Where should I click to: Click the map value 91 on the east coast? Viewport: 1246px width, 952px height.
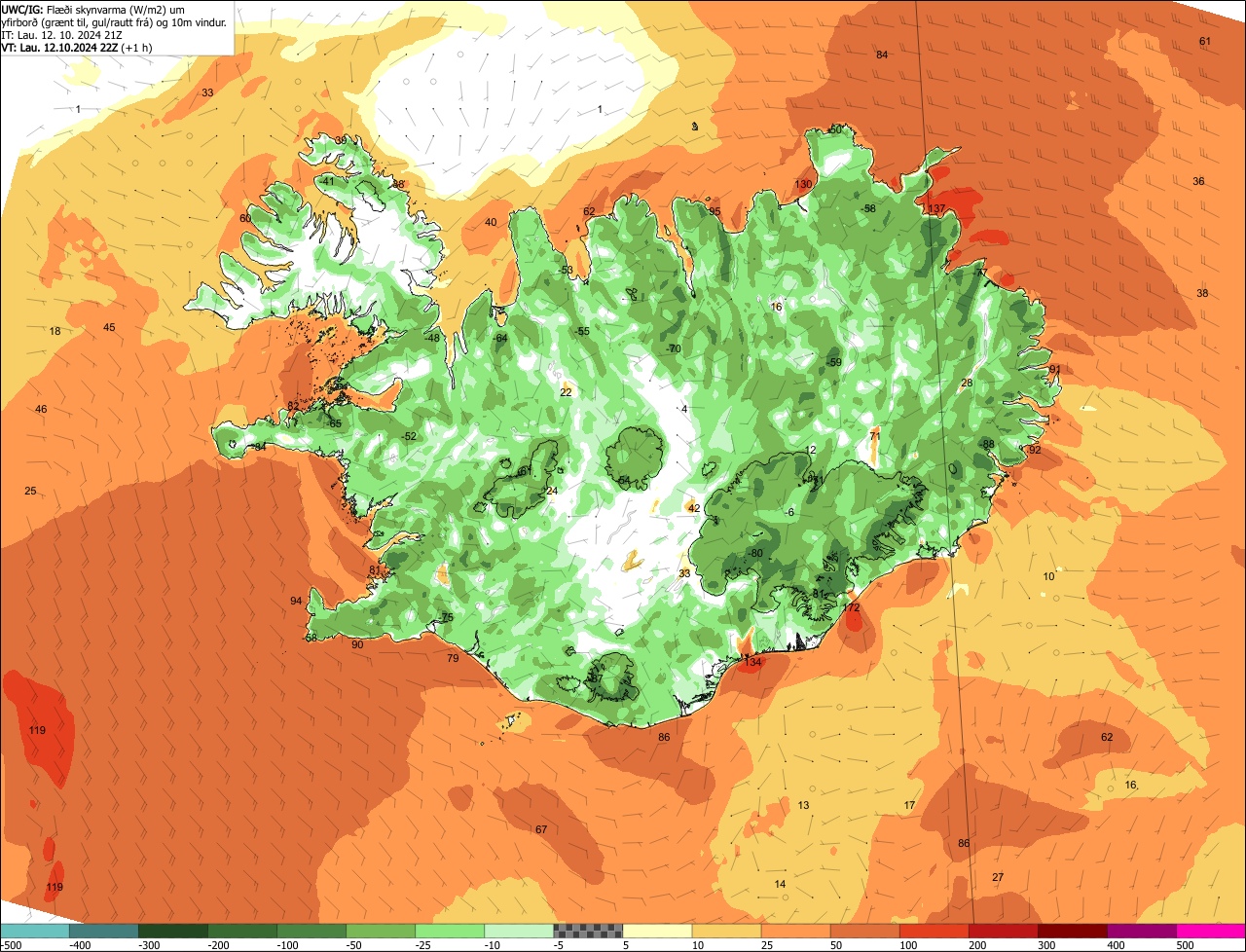click(x=1055, y=369)
